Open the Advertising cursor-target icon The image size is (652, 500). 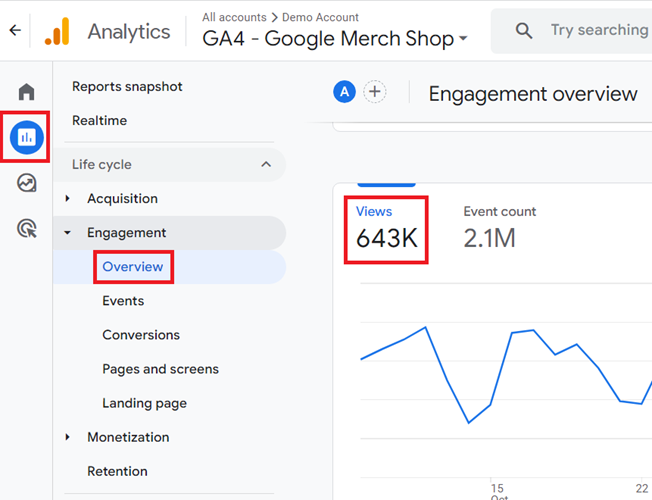[x=27, y=228]
